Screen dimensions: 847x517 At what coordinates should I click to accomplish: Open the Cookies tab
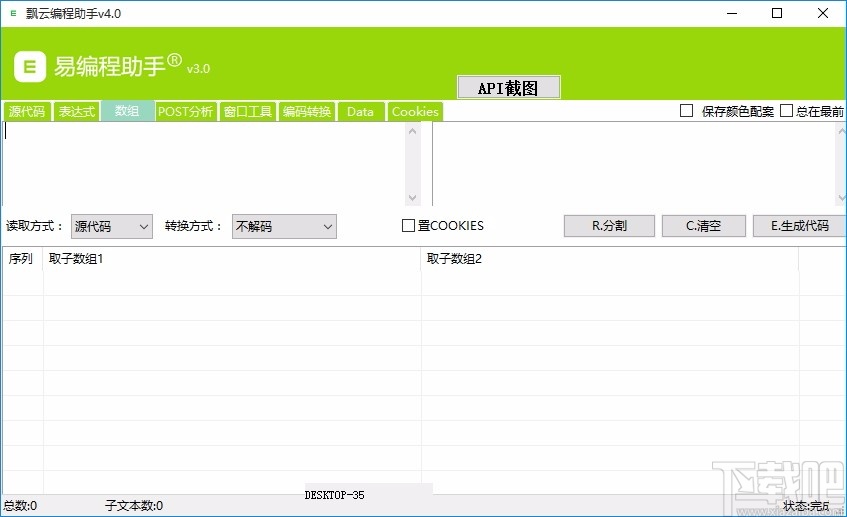[415, 112]
